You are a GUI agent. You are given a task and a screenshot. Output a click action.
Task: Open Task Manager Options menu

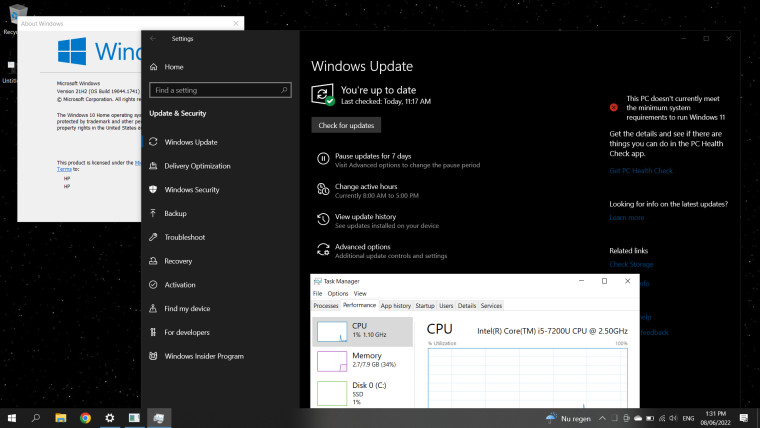337,293
